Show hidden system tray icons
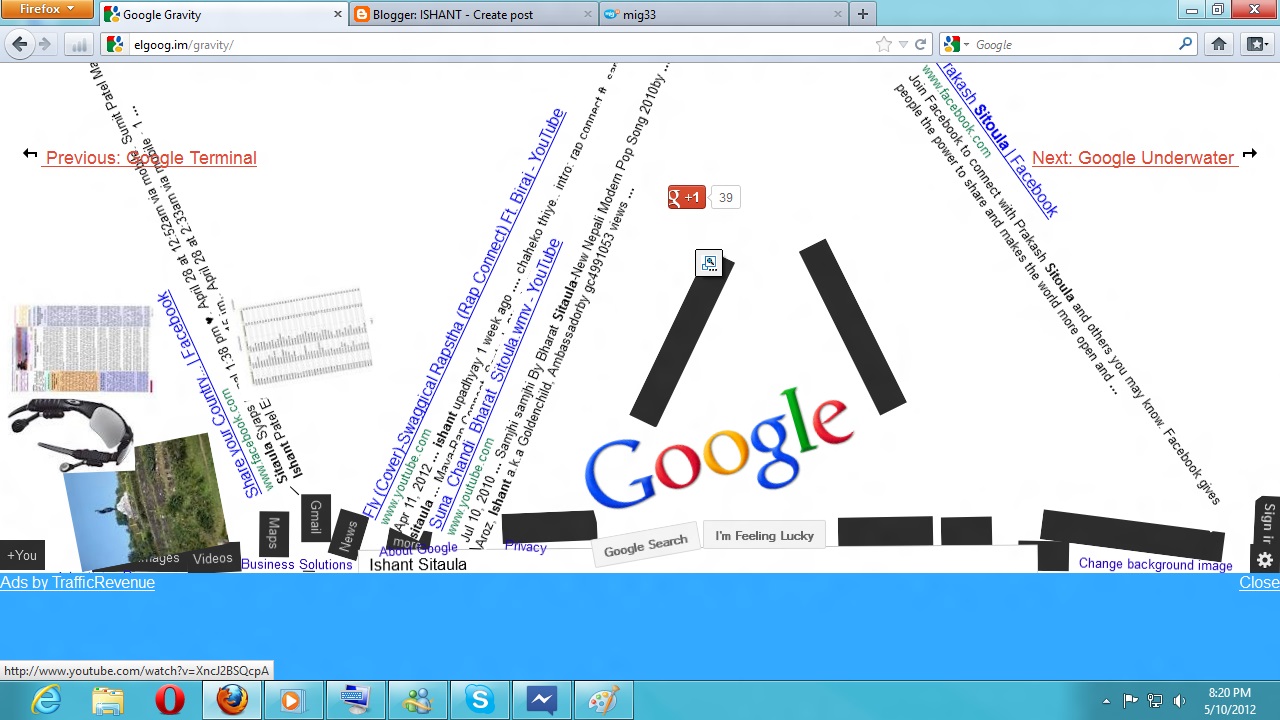1280x720 pixels. tap(1106, 701)
